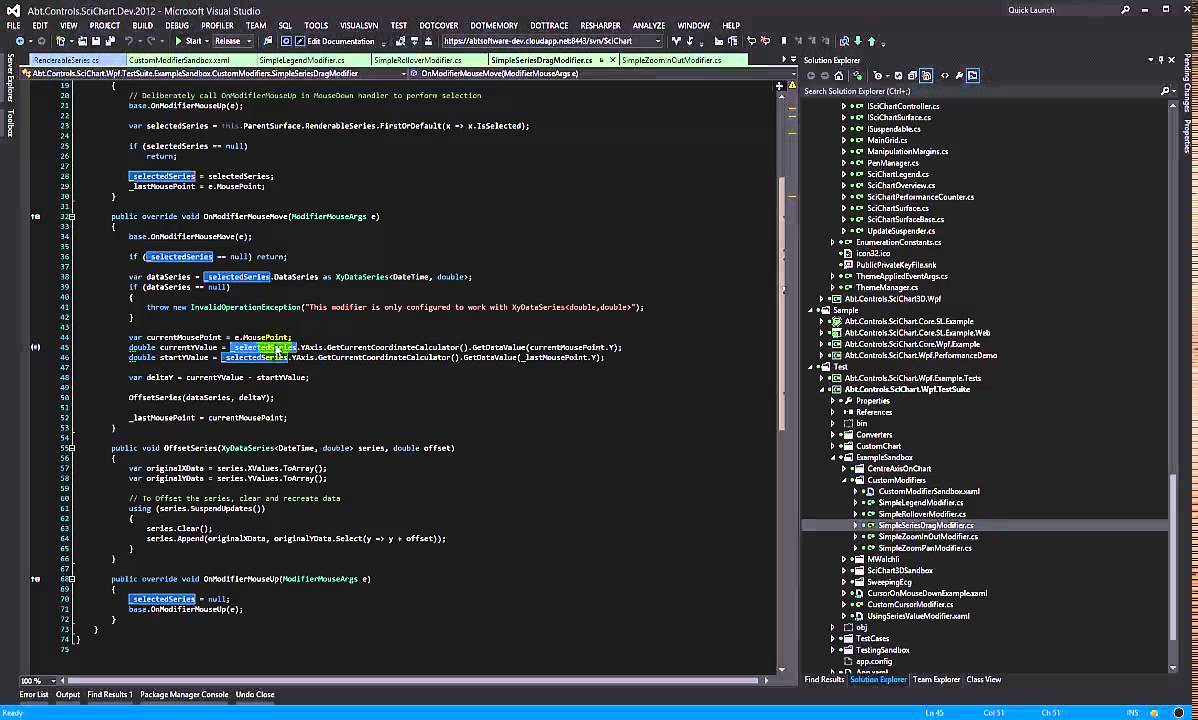Screen dimensions: 1198x720
Task: Click the Refresh icon in Solution Explorer
Action: pos(898,76)
